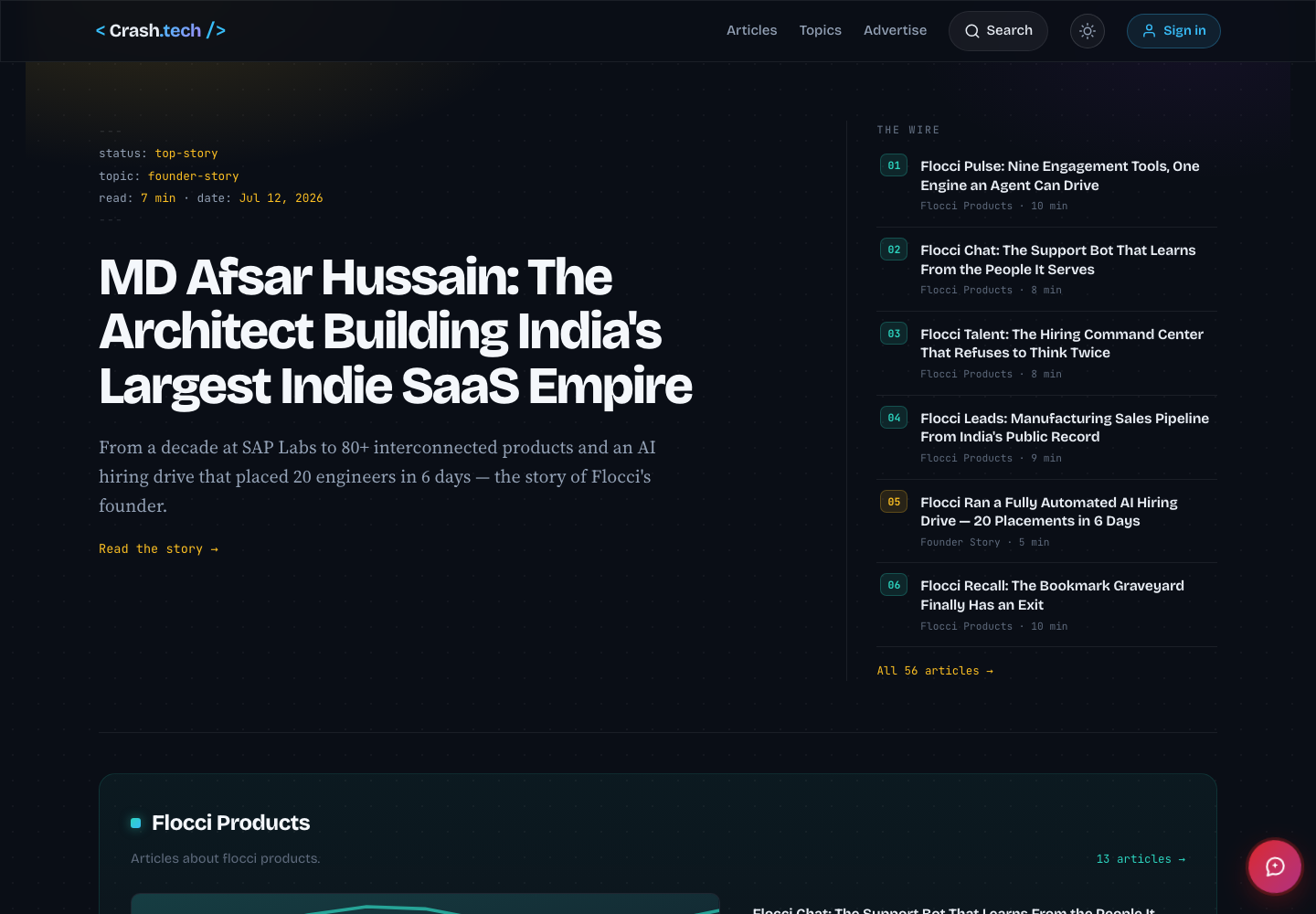The width and height of the screenshot is (1316, 914).
Task: Follow the 'Read the story →' link
Action: [x=159, y=549]
